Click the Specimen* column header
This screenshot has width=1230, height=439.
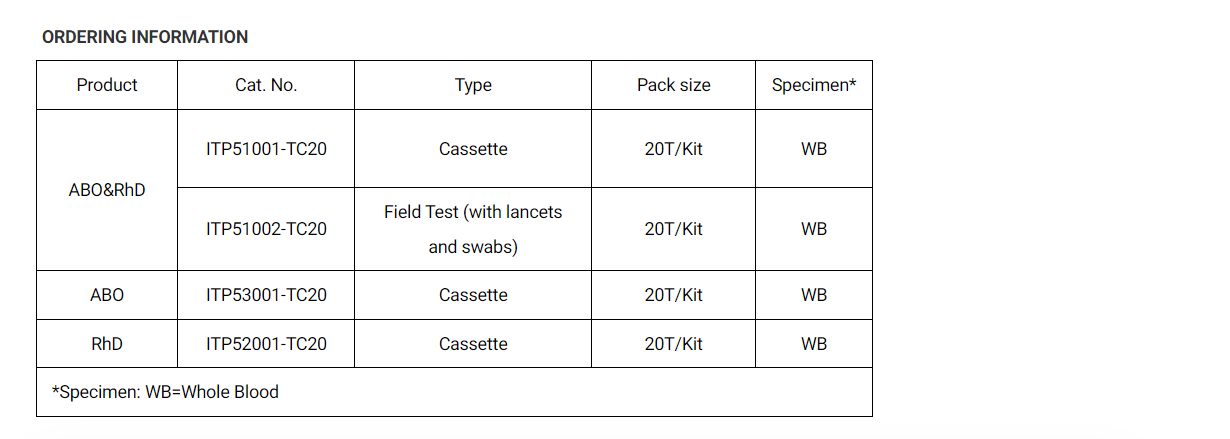pos(814,85)
